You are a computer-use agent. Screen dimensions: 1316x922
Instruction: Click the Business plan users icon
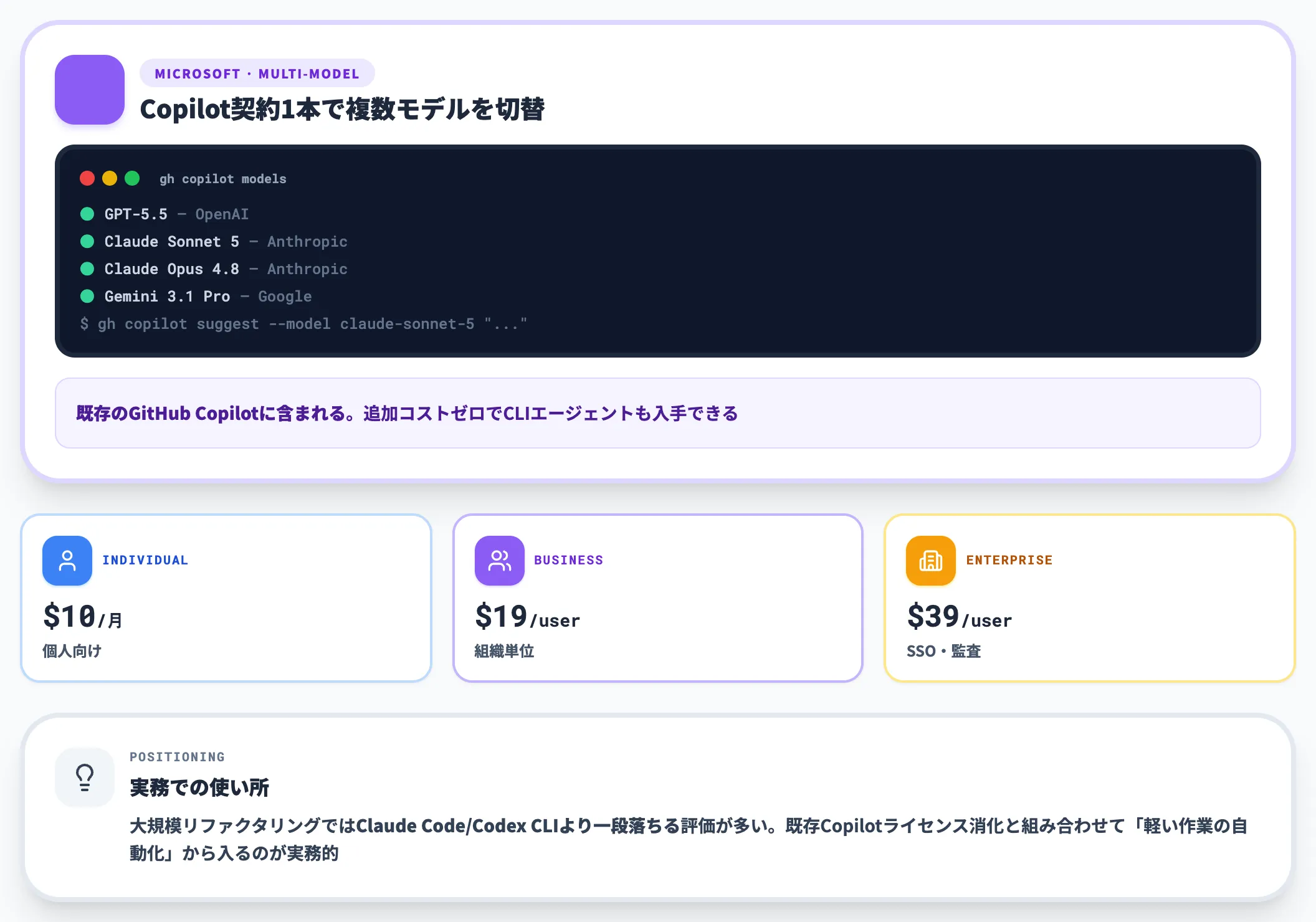point(500,561)
